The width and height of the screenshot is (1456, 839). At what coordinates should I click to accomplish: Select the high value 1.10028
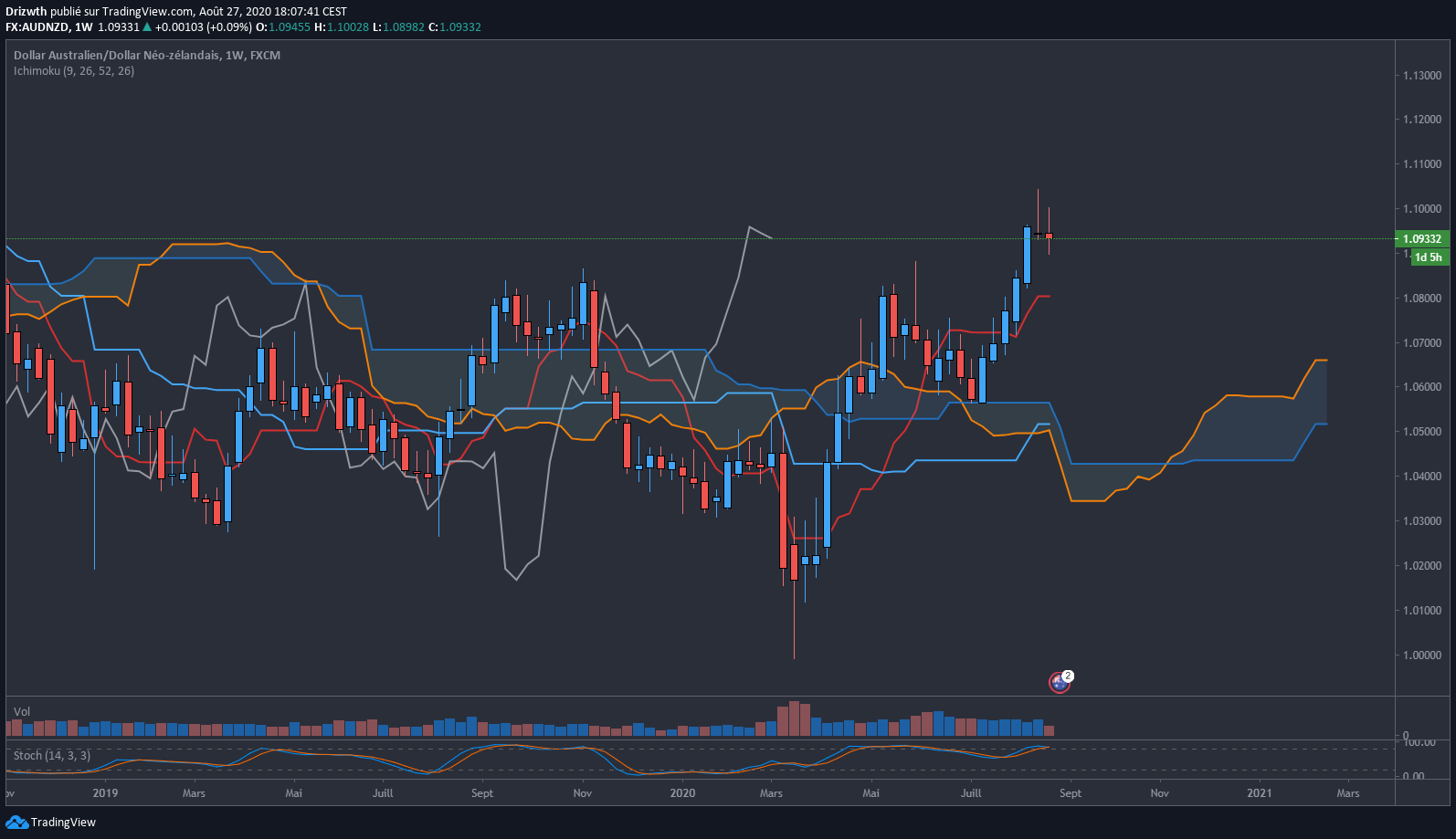[348, 27]
